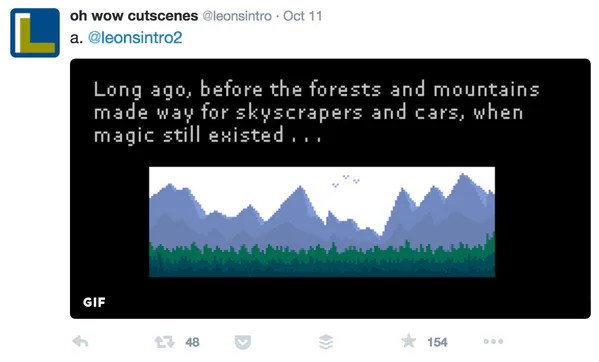The width and height of the screenshot is (599, 362).
Task: Open the blue and gold L profile avatar
Action: point(35,33)
